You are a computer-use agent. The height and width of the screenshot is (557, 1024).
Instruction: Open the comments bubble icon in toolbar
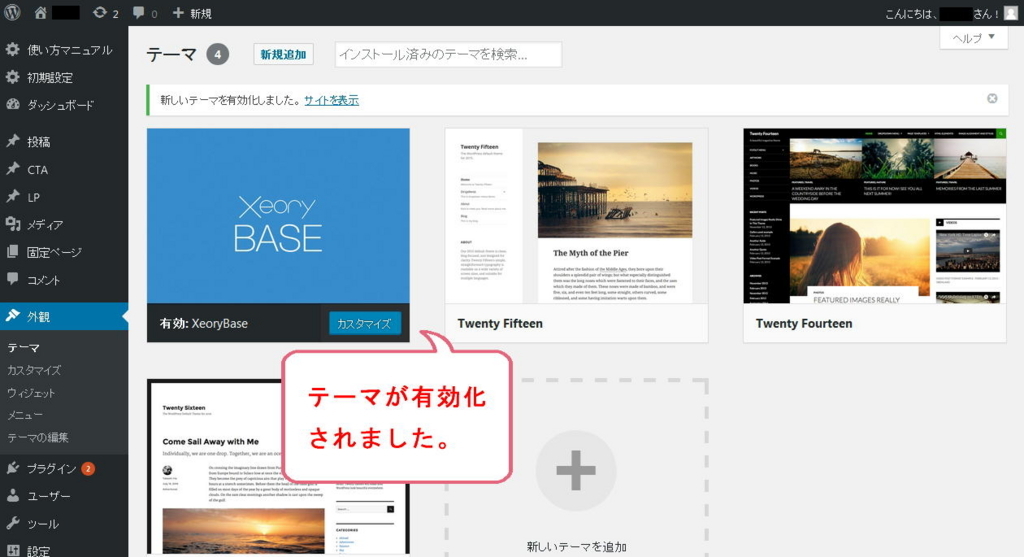(138, 12)
